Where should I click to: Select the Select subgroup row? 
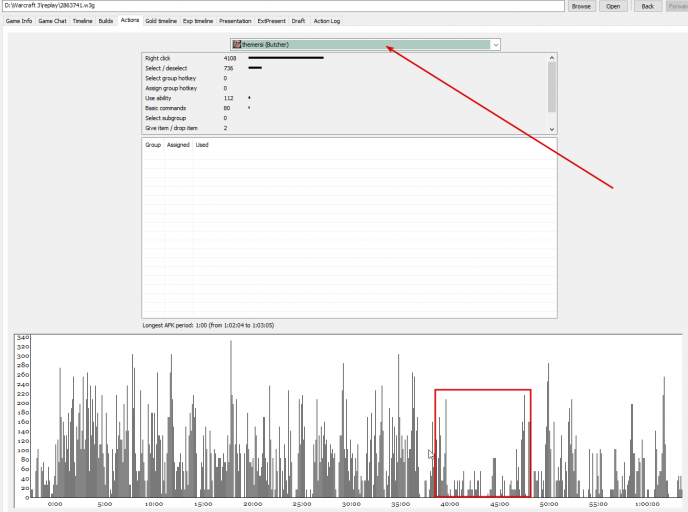point(344,118)
